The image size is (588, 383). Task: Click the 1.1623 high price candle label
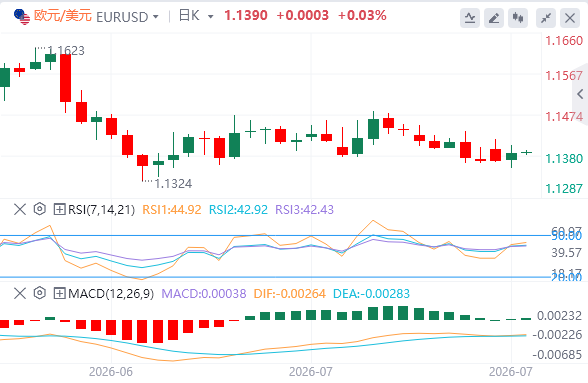click(66, 51)
